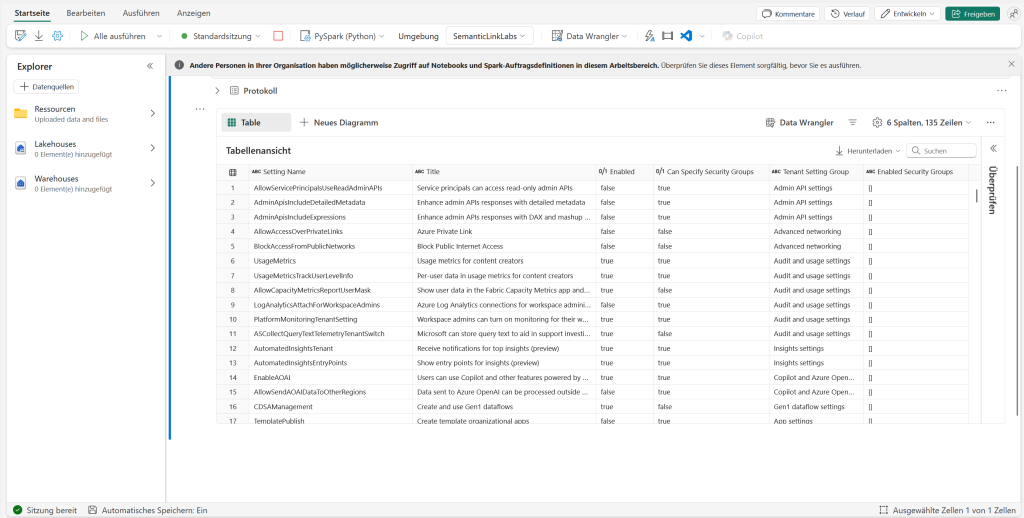The height and width of the screenshot is (518, 1024).
Task: Click the rectangle frame icon in toolbar
Action: (667, 36)
